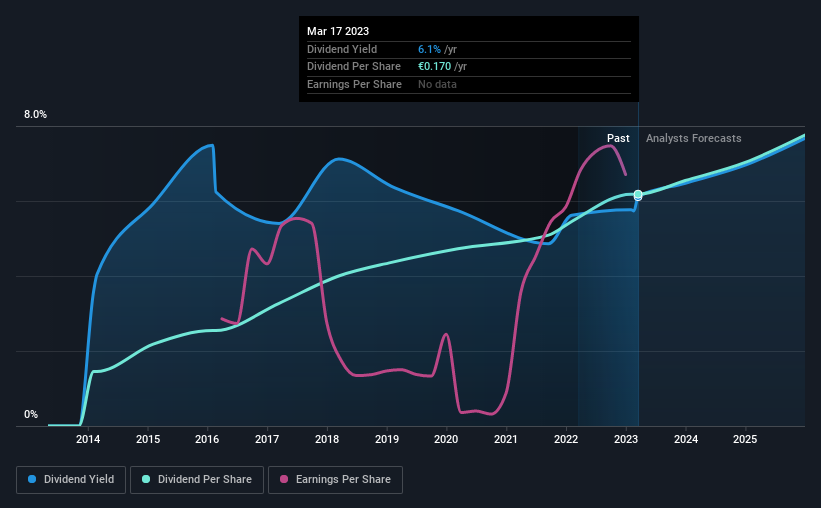Screen dimensions: 821x508
Task: Select the 2016 x-axis label
Action: 207,439
